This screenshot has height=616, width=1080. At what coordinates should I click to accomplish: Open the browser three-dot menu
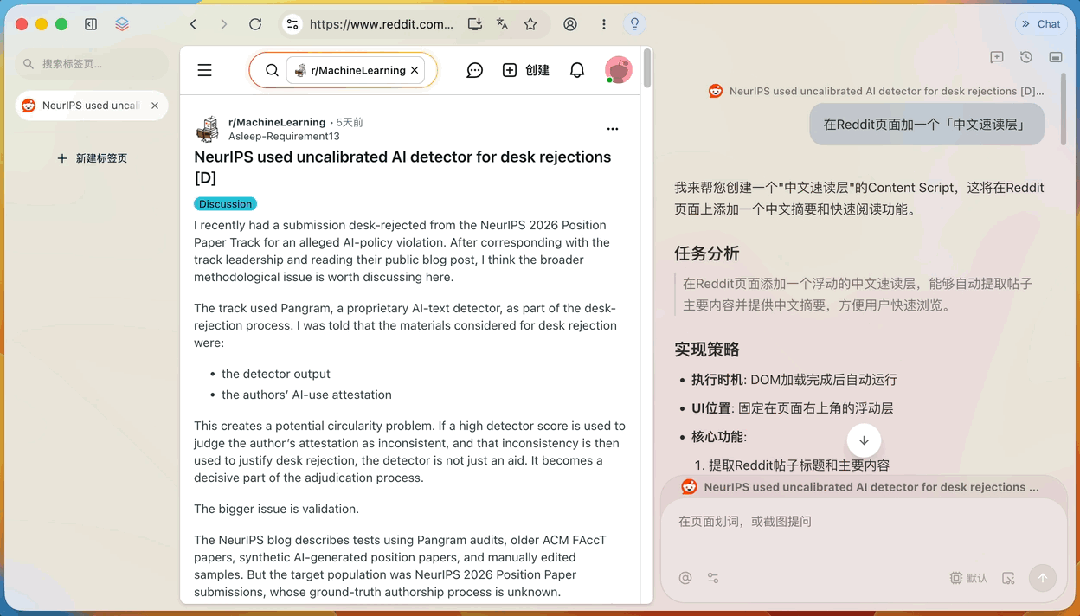(603, 24)
